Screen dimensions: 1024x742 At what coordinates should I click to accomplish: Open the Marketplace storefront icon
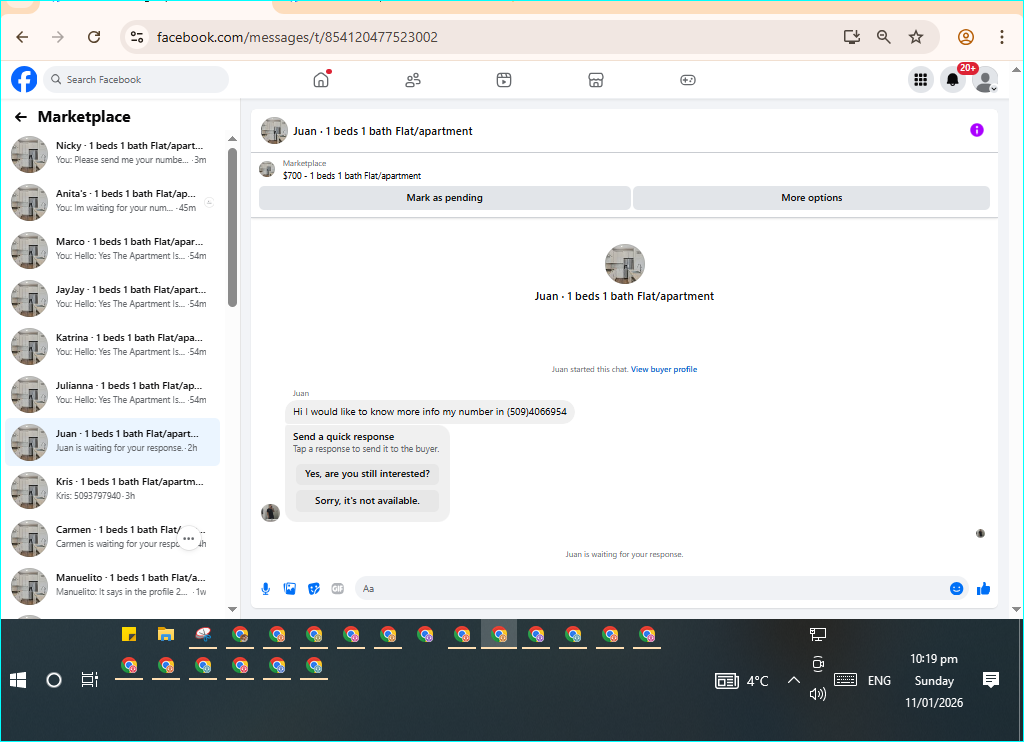tap(596, 80)
